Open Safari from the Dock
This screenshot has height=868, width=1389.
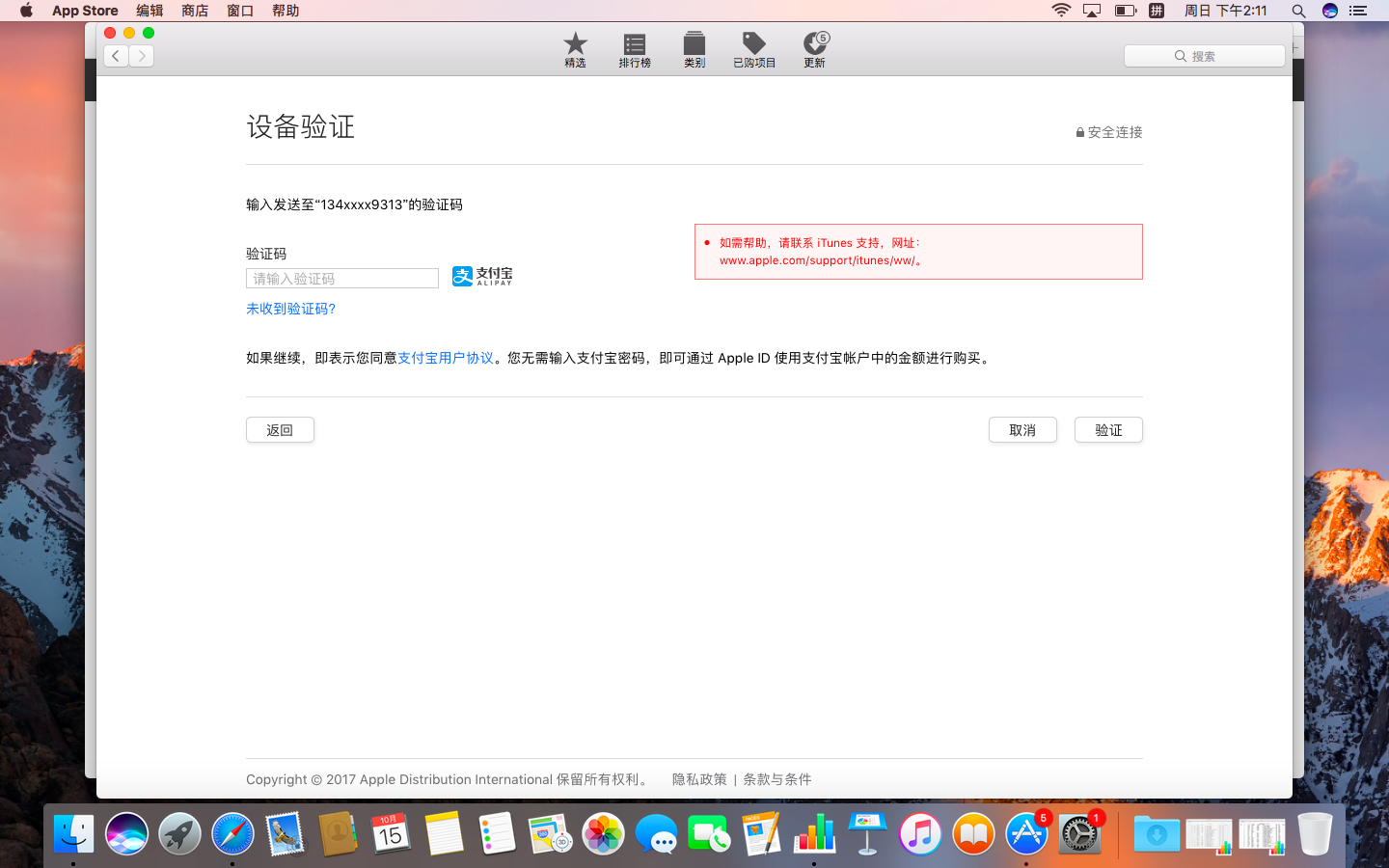pyautogui.click(x=232, y=834)
